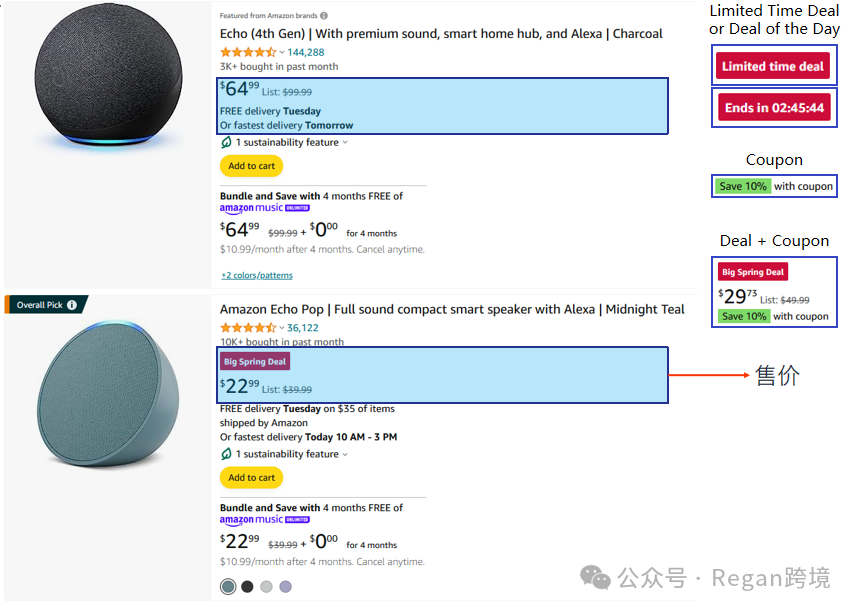Pick the lavender color swatch

point(286,587)
